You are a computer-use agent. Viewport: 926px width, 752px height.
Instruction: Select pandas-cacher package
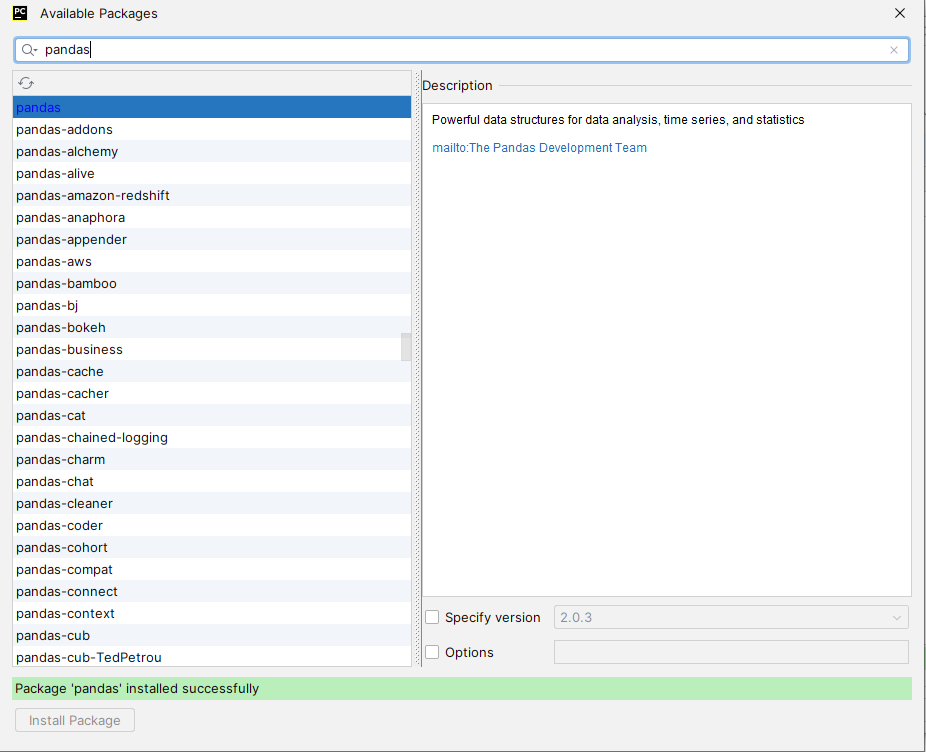tap(212, 393)
